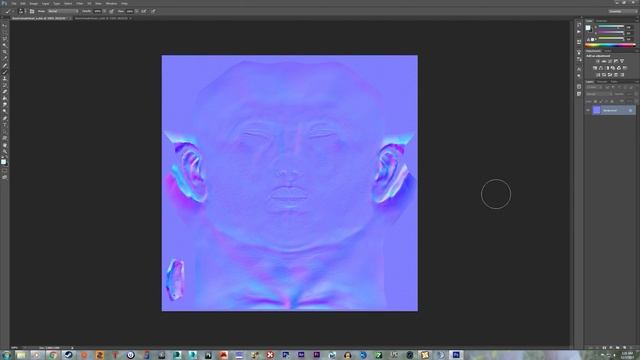The height and width of the screenshot is (360, 640).
Task: Open the workspace switcher dropdown
Action: coord(622,11)
